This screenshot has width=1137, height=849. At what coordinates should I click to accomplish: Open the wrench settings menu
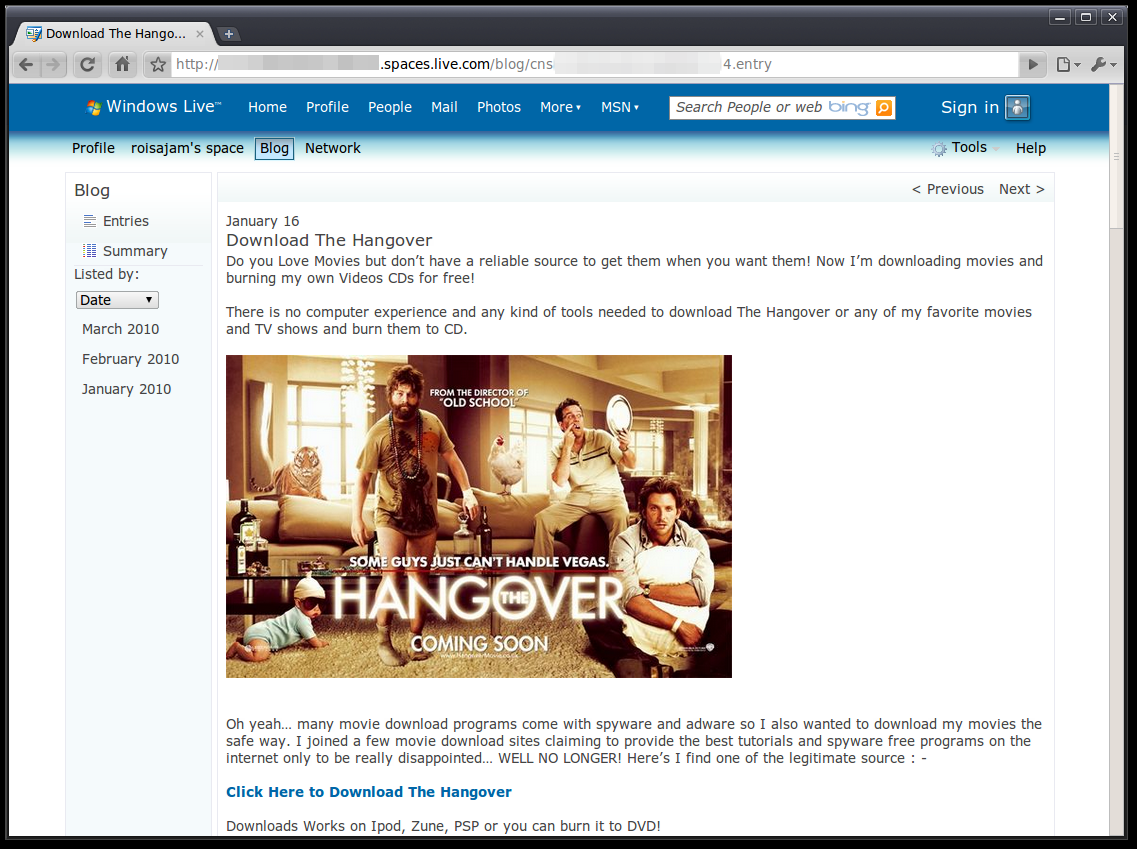1103,65
